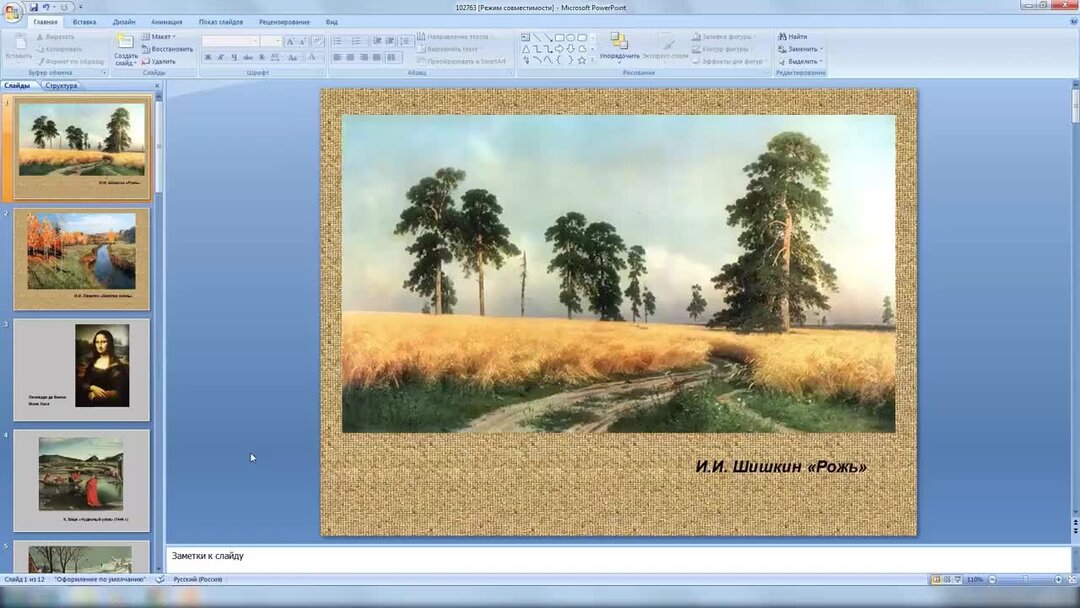Open the font name combo box

tap(231, 41)
